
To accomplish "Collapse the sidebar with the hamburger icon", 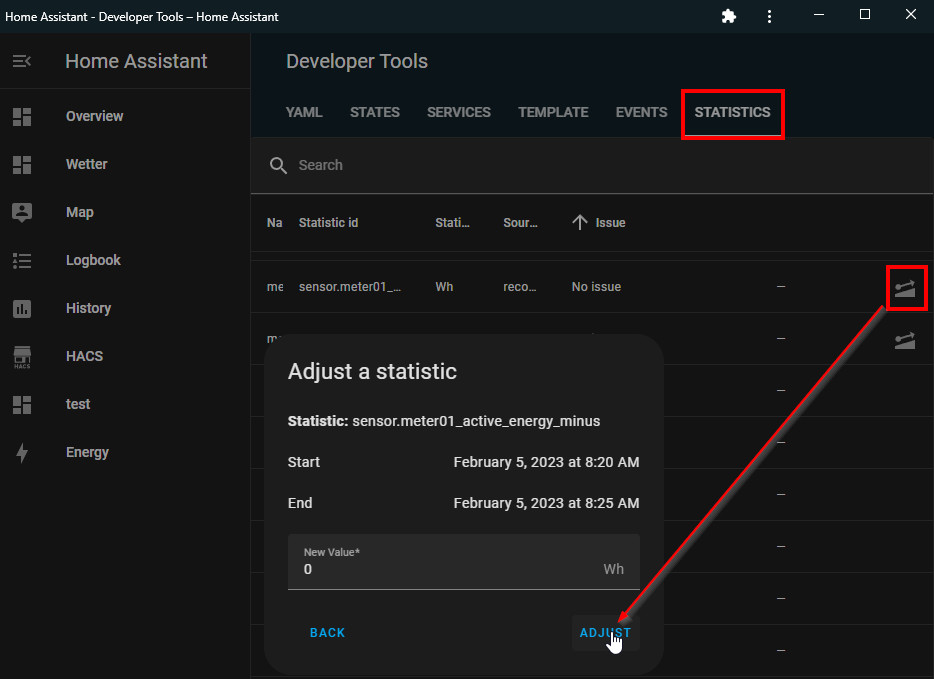I will coord(22,61).
